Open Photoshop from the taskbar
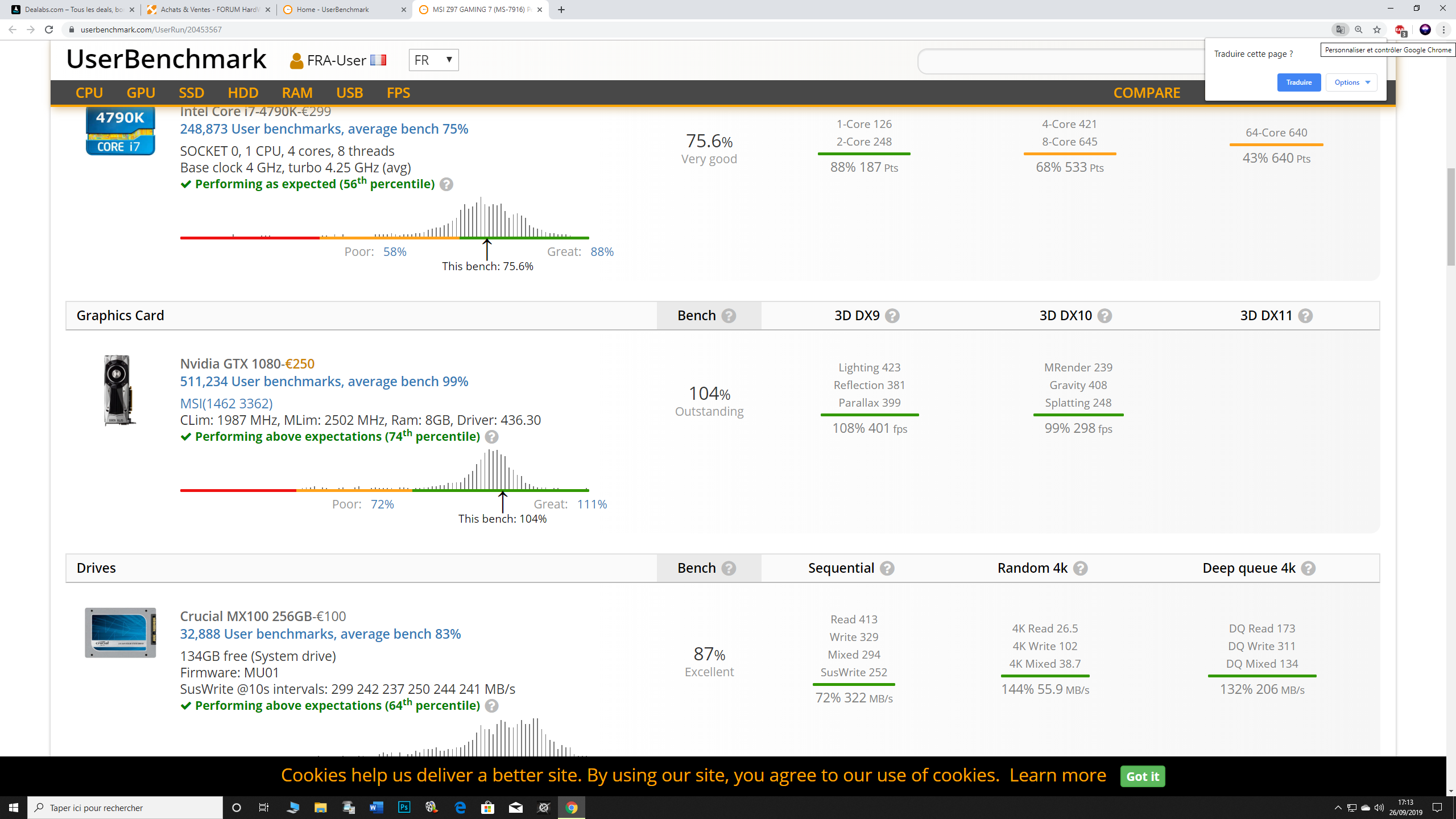This screenshot has height=819, width=1456. coord(404,807)
